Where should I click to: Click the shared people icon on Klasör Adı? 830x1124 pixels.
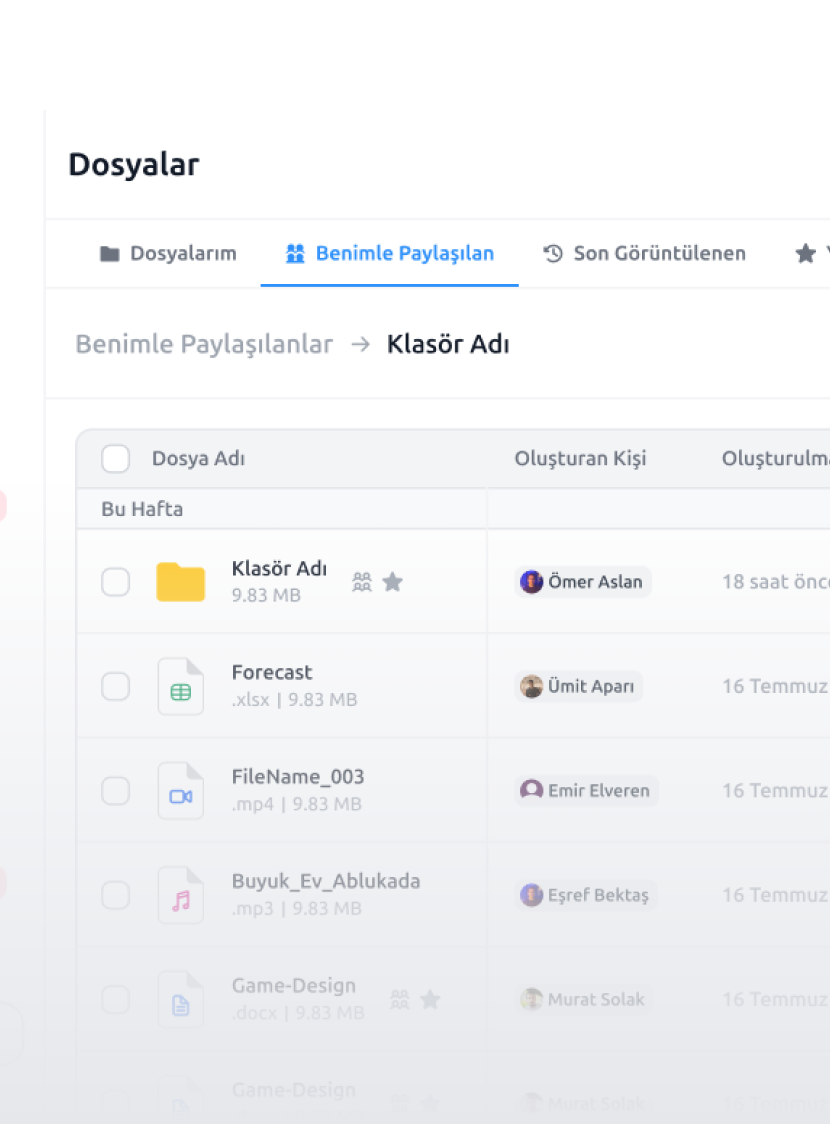click(362, 582)
